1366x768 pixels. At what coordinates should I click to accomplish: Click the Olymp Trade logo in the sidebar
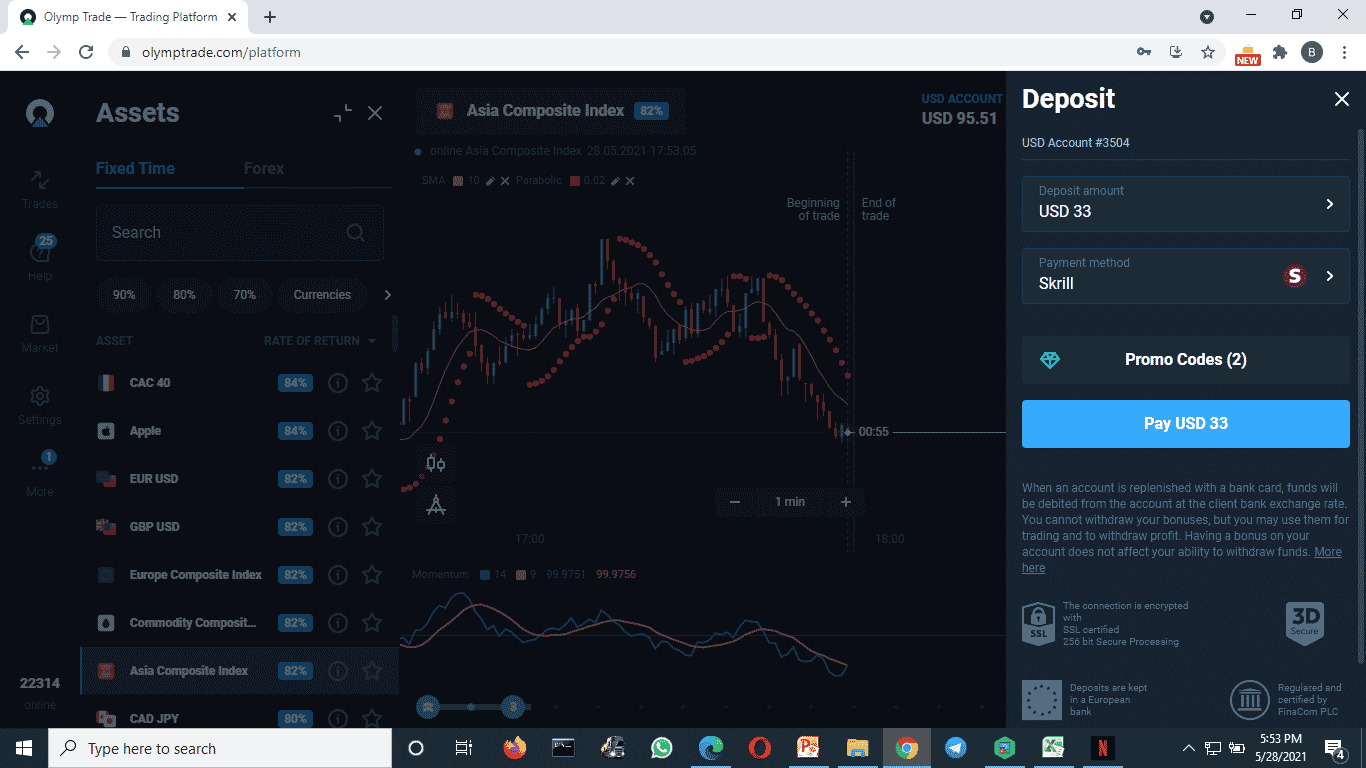(x=40, y=113)
